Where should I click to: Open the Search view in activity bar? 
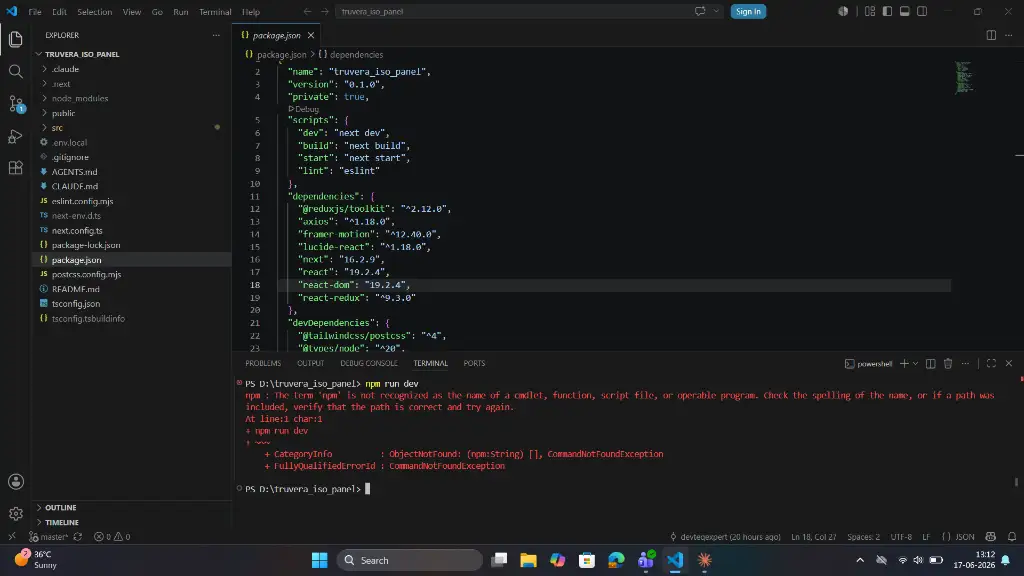[x=16, y=71]
